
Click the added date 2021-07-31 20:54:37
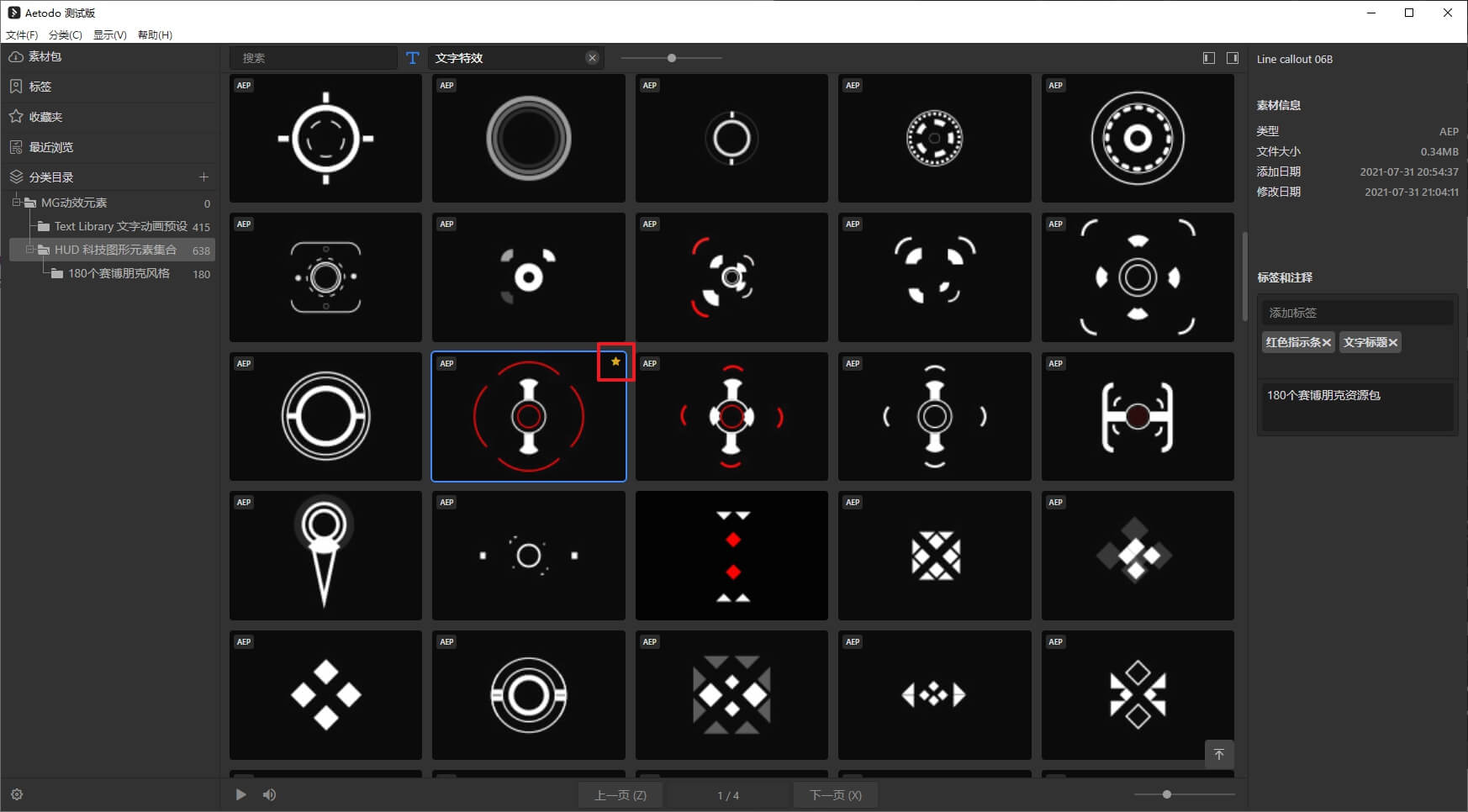click(1409, 171)
